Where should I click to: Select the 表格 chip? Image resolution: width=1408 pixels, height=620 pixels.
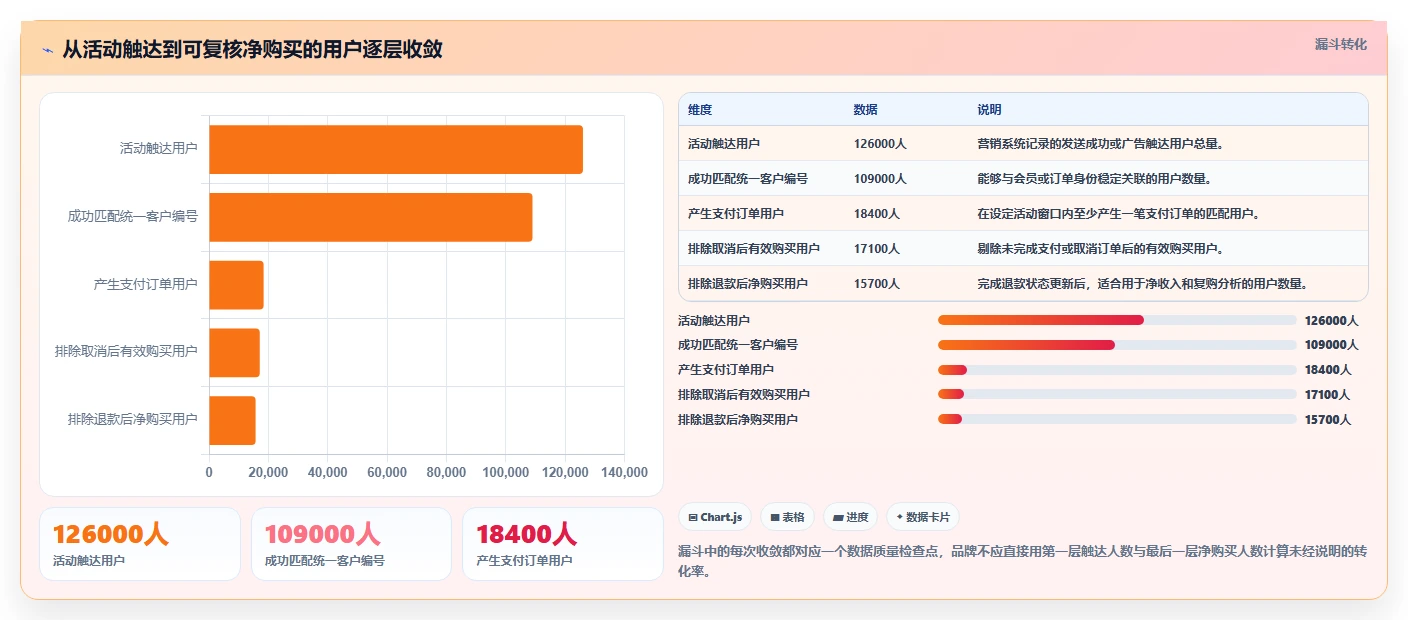point(787,517)
